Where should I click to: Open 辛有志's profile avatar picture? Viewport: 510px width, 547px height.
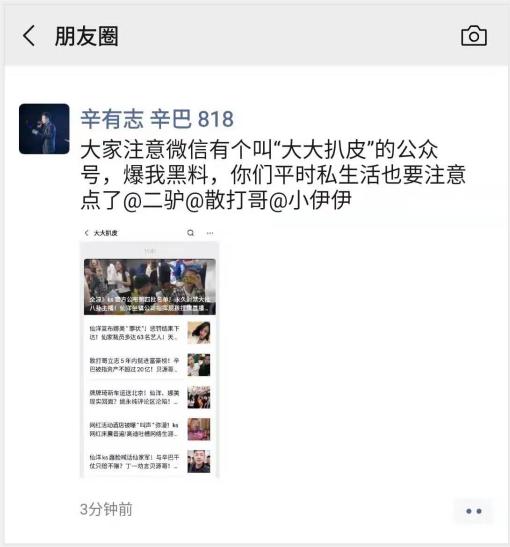pyautogui.click(x=44, y=129)
